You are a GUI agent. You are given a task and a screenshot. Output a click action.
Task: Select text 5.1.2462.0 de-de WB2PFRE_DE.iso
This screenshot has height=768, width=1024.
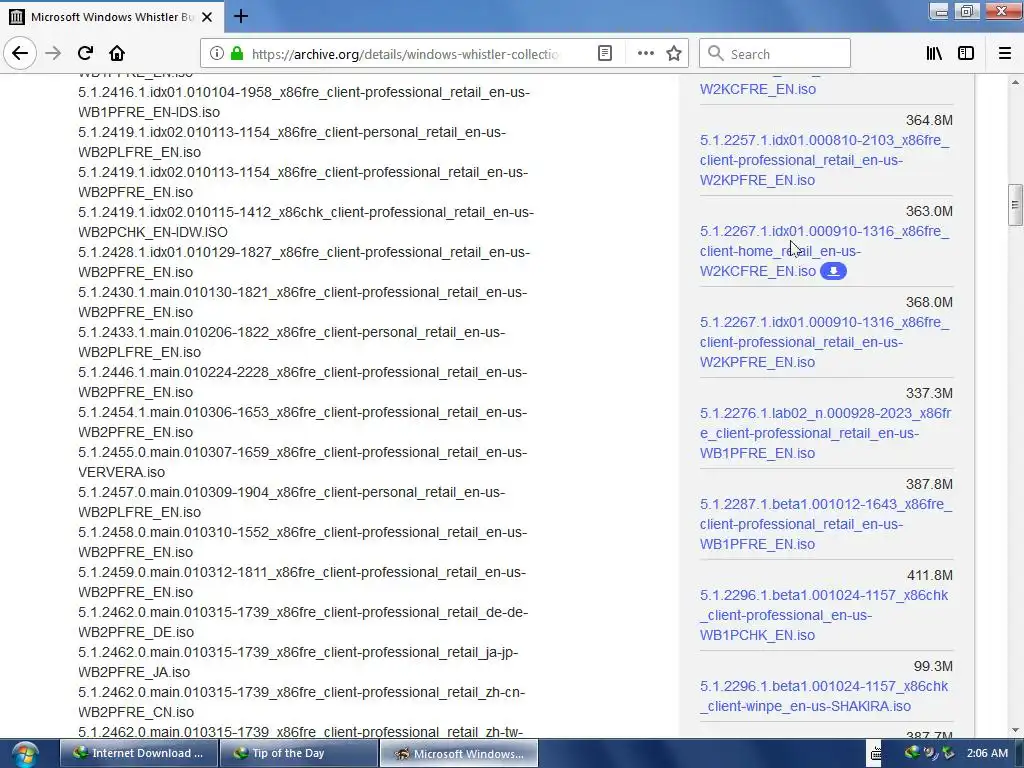[x=303, y=622]
